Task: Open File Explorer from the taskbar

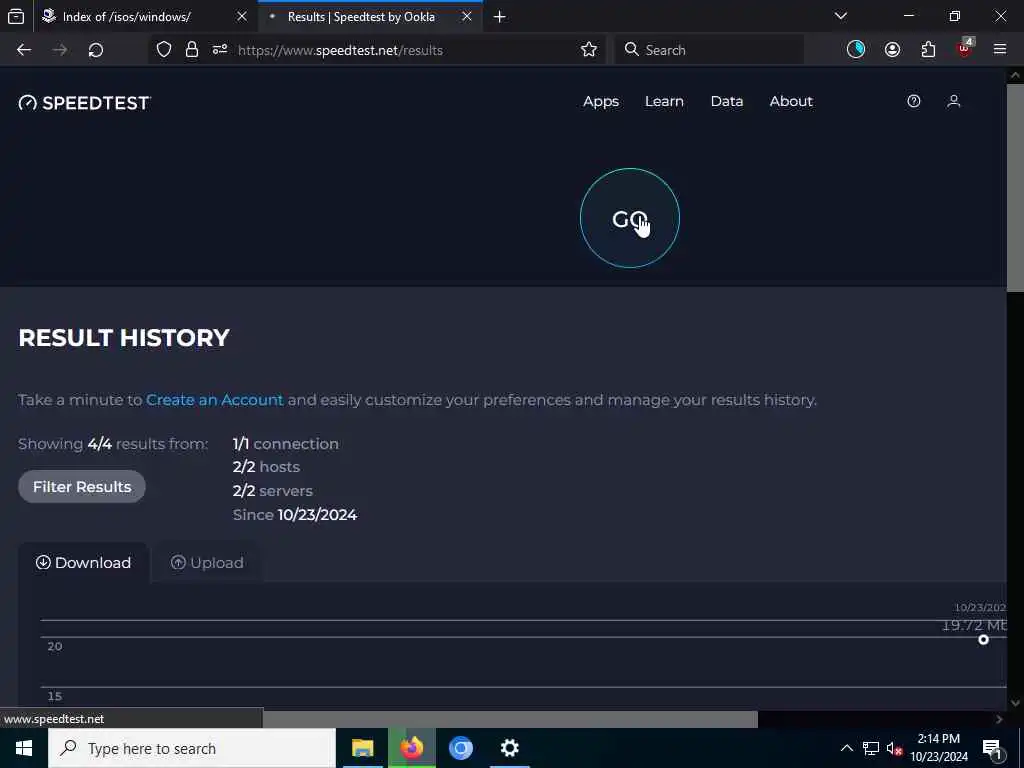Action: point(362,748)
